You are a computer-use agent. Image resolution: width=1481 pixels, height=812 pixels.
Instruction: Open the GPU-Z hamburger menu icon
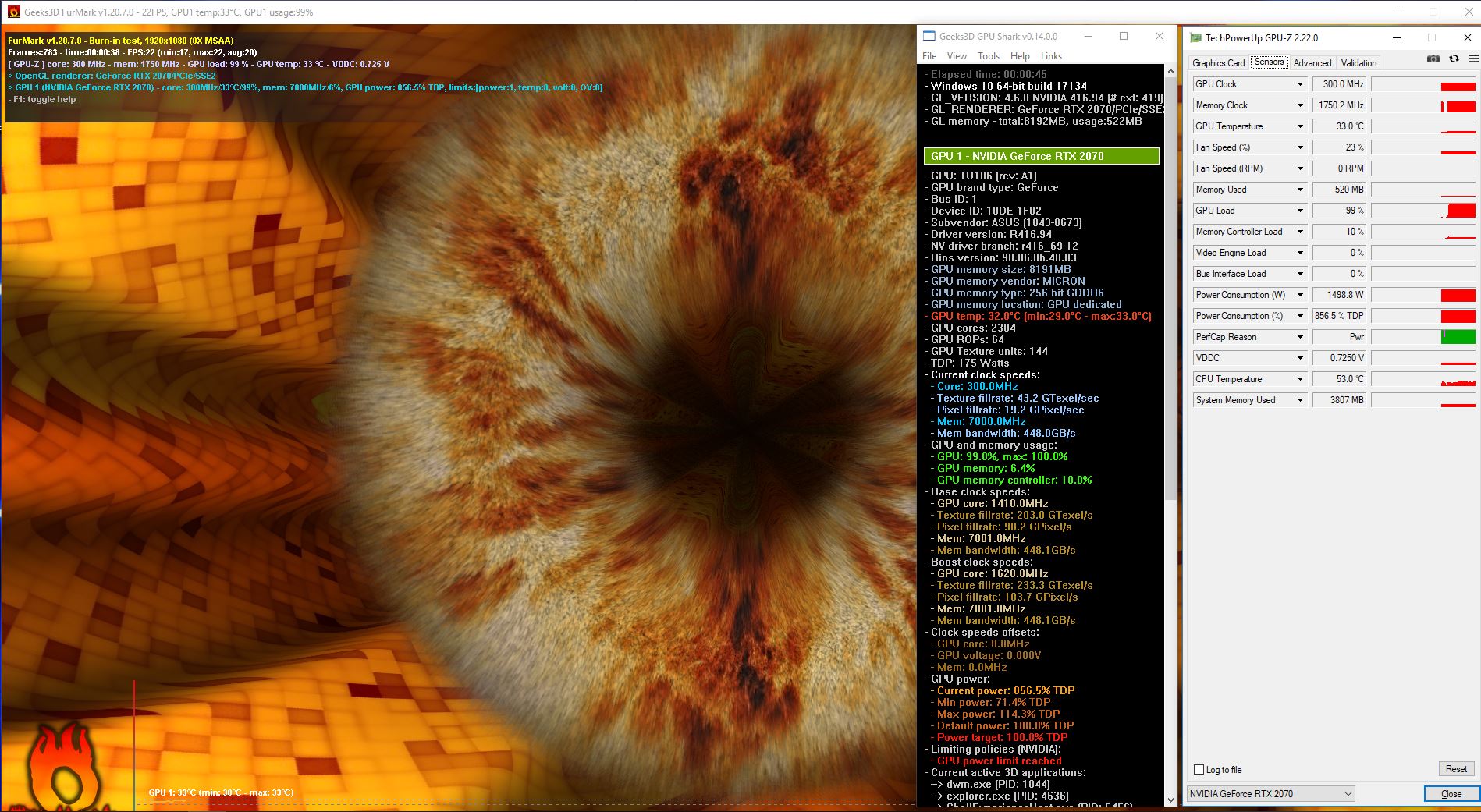click(1473, 59)
